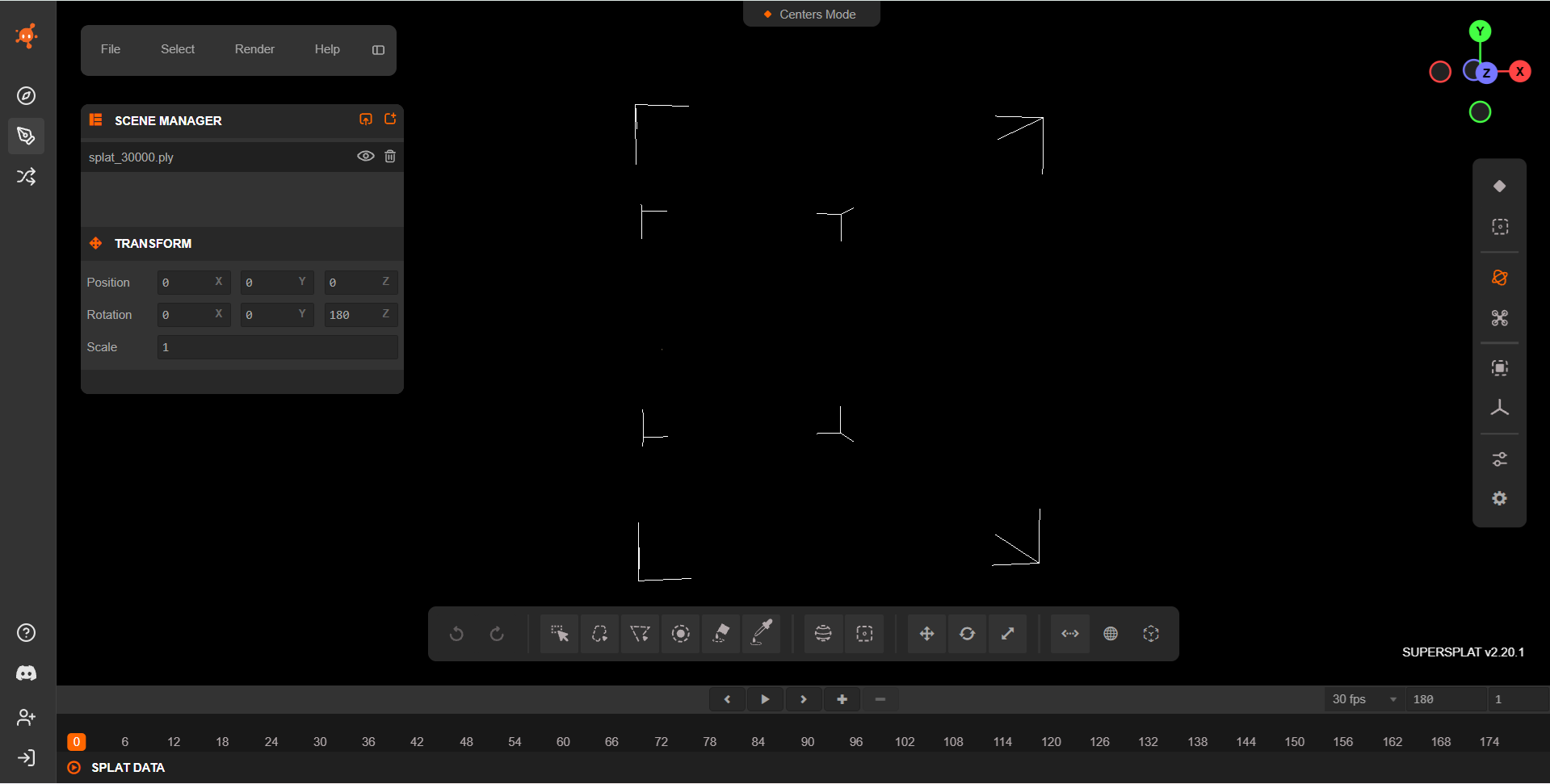
Task: Toggle show bounding box icon
Action: point(1499,368)
